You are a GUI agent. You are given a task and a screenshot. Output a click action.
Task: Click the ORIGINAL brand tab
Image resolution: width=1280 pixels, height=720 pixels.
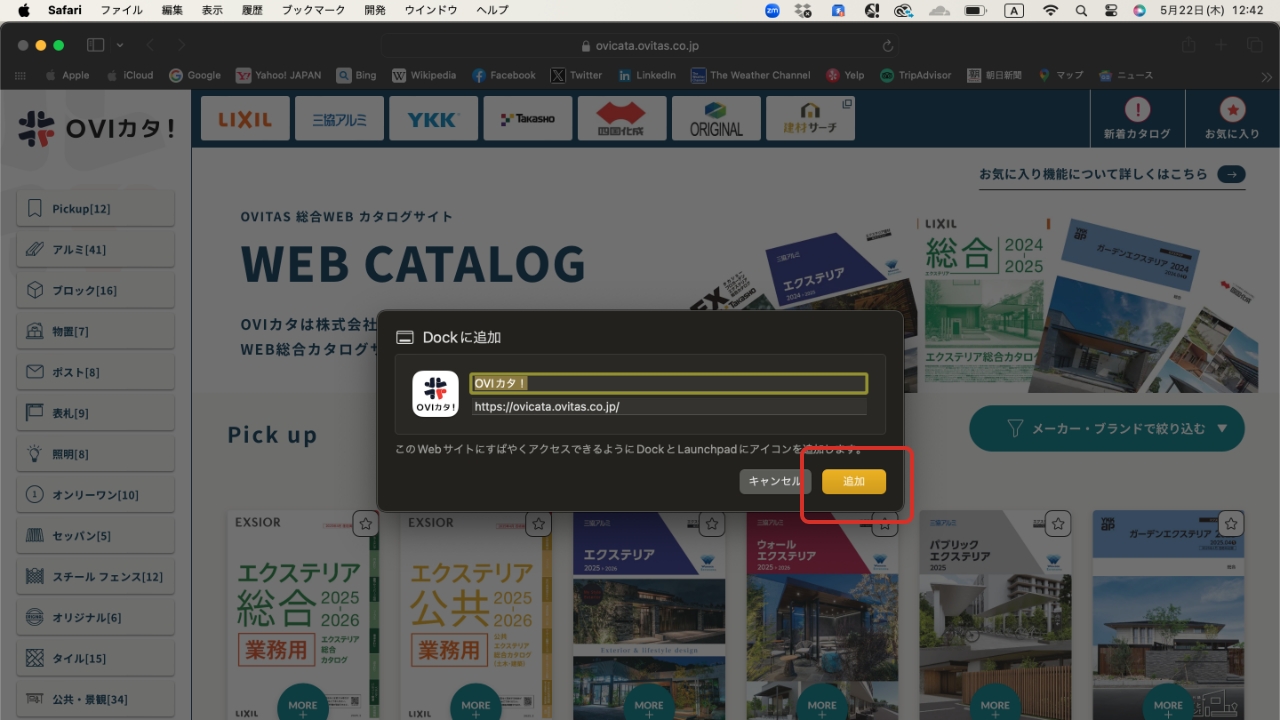click(716, 118)
